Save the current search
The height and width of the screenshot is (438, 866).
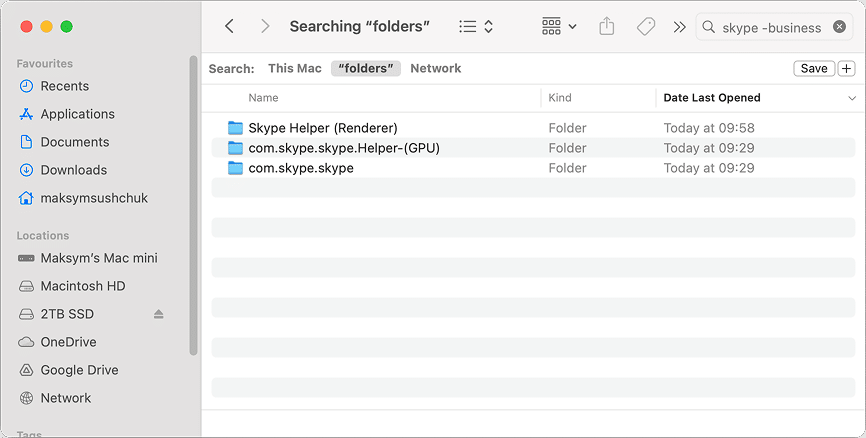pyautogui.click(x=814, y=68)
